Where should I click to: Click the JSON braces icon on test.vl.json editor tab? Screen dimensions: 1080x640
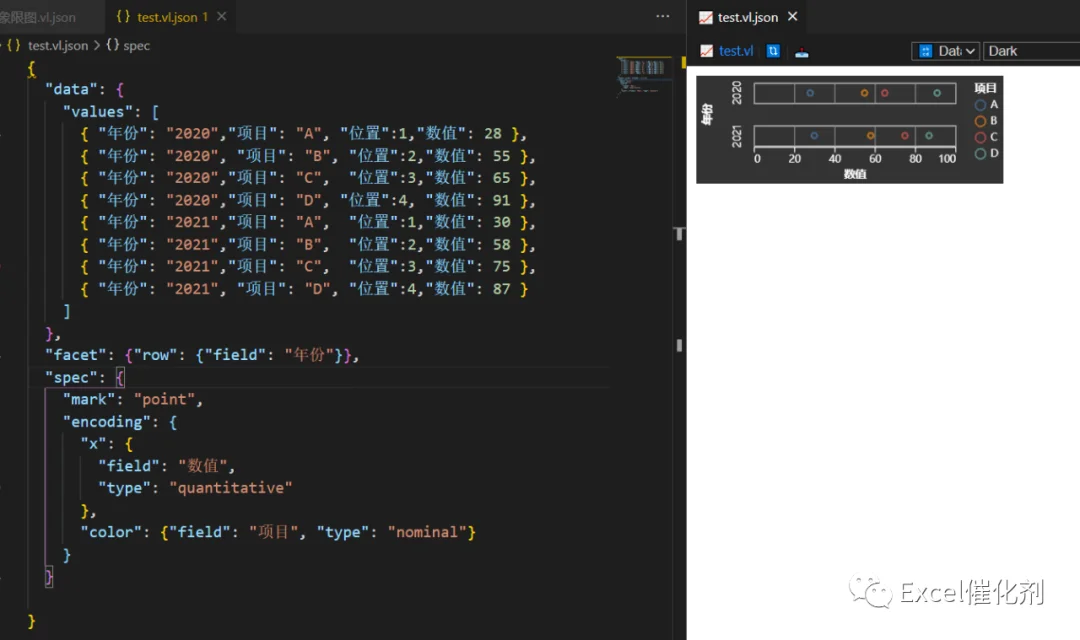(123, 17)
